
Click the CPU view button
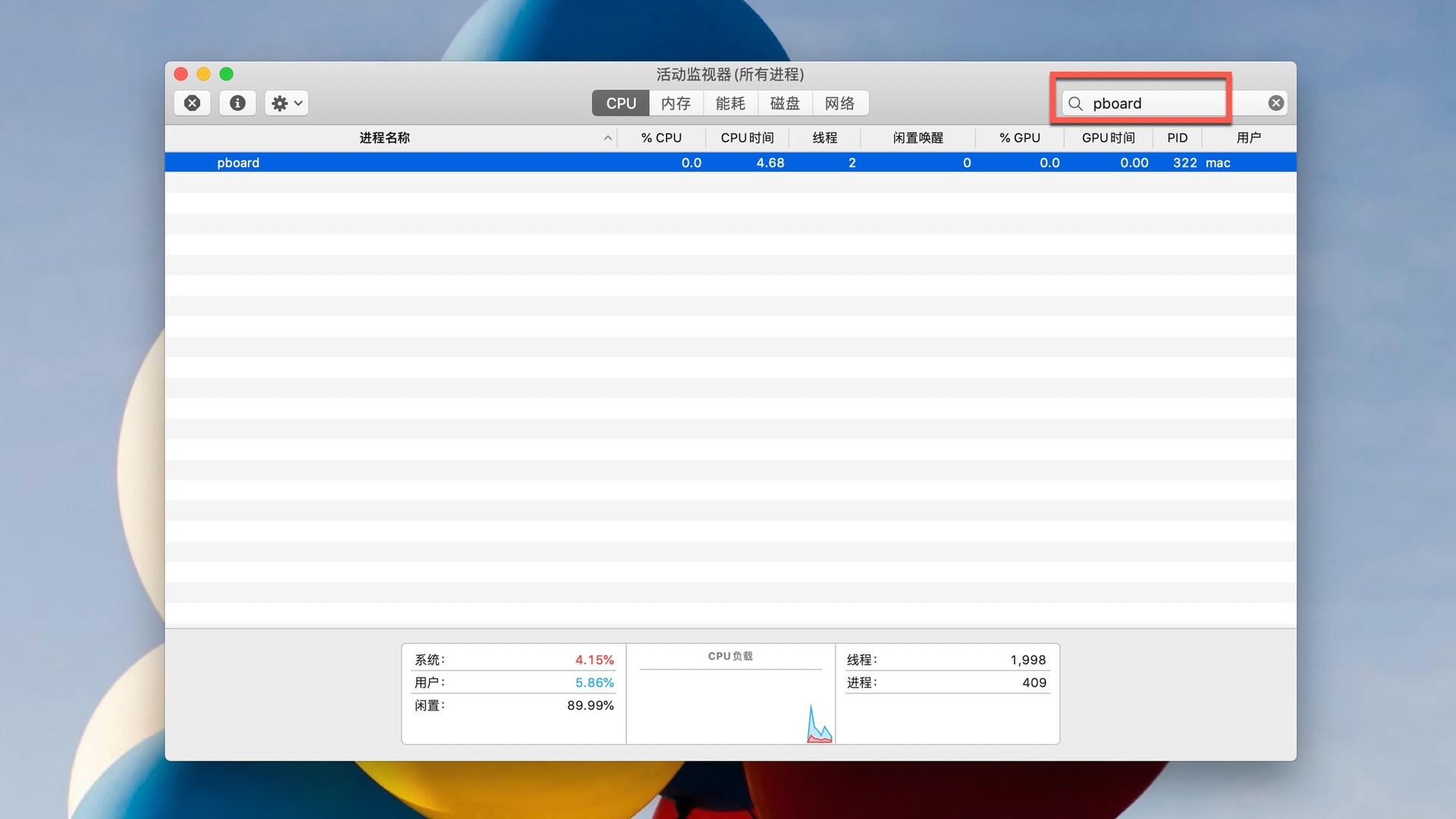[x=620, y=103]
